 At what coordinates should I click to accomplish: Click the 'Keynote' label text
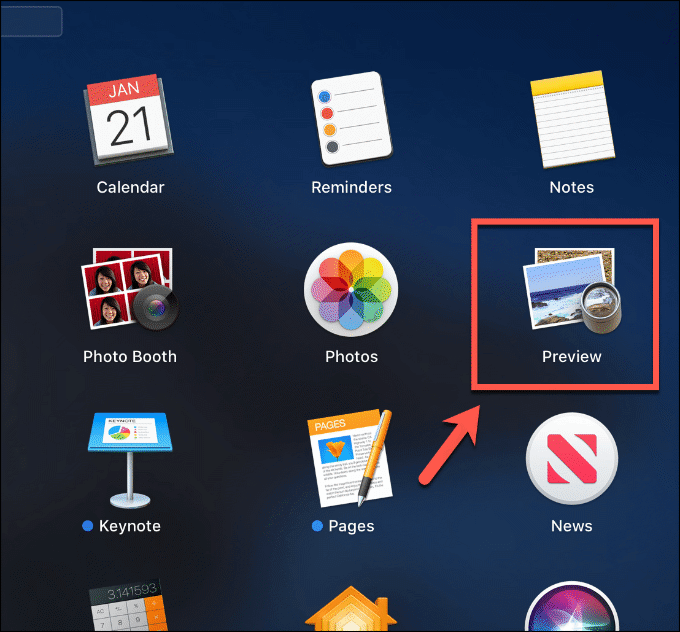(130, 526)
